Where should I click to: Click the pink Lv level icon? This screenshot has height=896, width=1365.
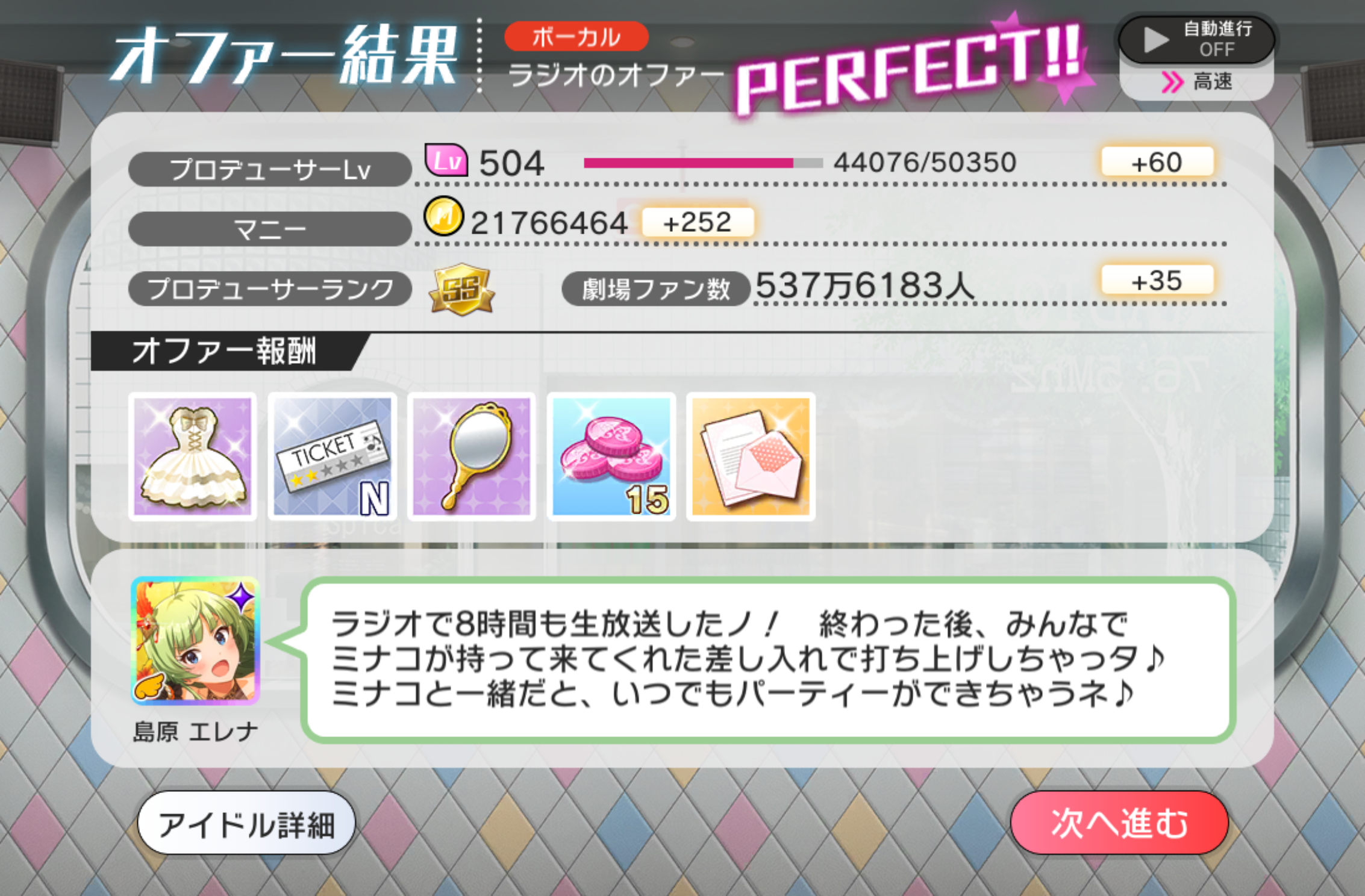click(446, 160)
